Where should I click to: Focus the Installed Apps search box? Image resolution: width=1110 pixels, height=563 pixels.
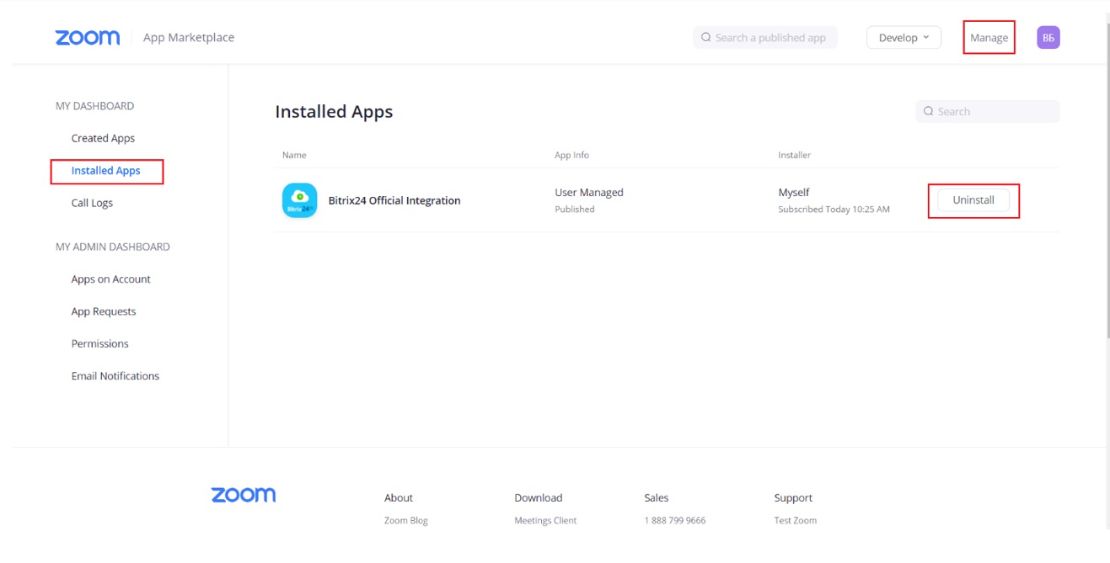click(988, 111)
